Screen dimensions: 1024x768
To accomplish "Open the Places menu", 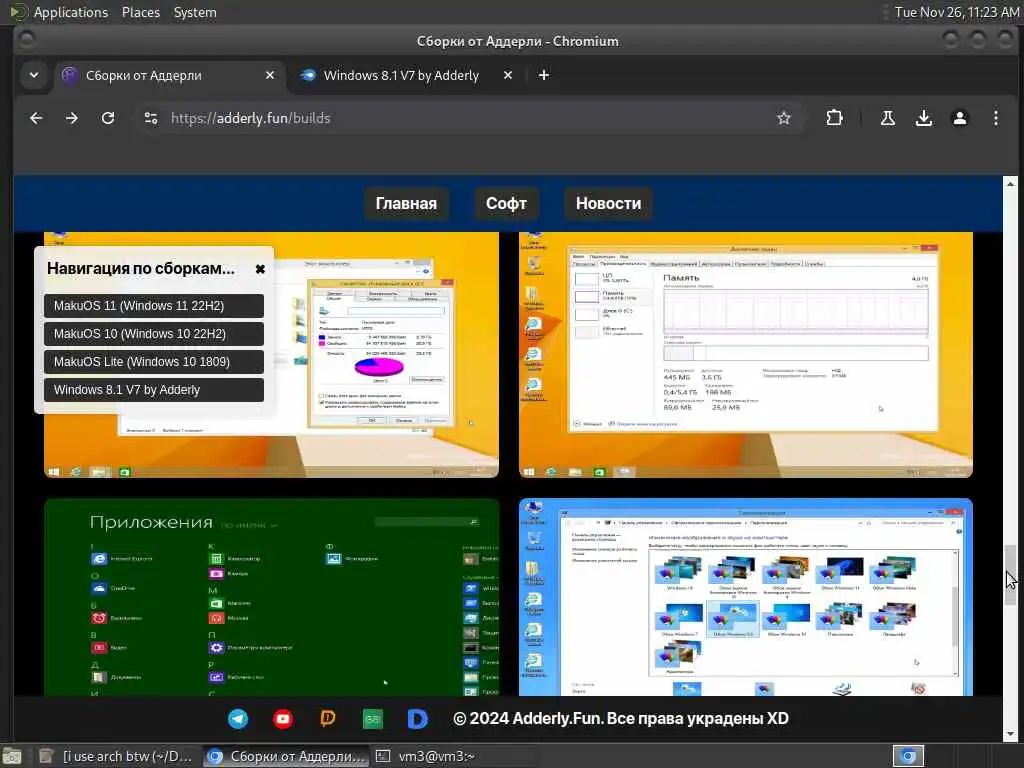I will click(140, 12).
